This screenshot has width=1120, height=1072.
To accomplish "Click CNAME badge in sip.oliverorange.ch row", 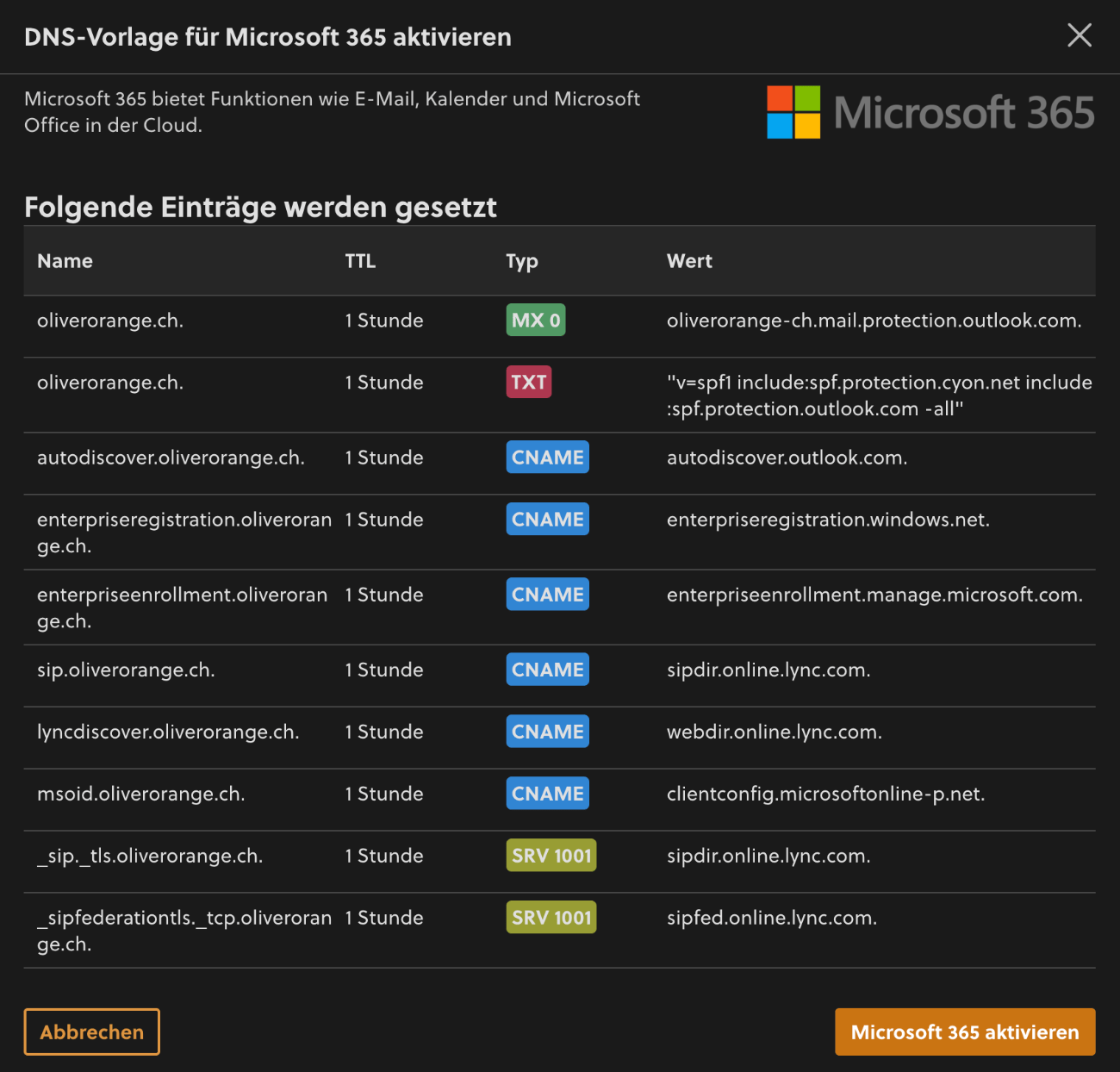I will pyautogui.click(x=548, y=670).
